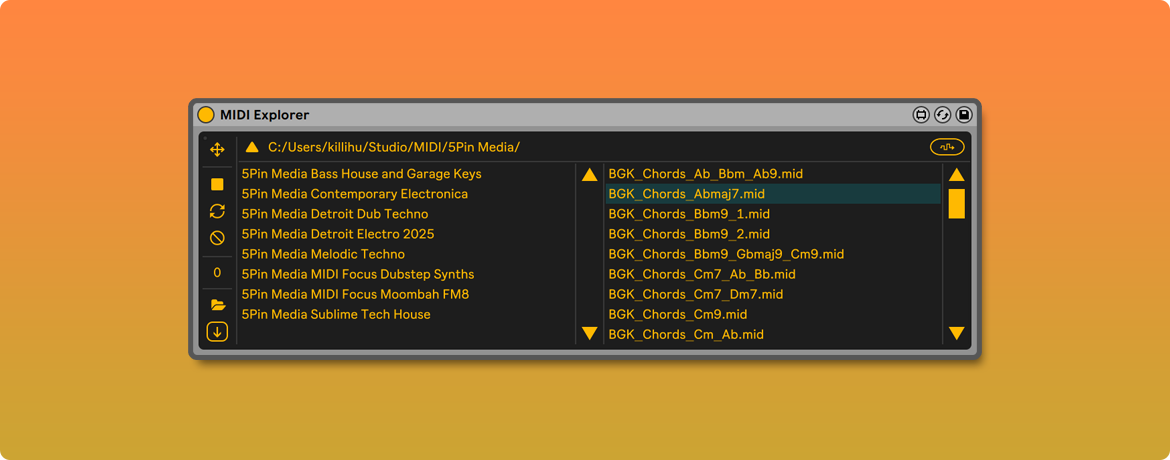Click the save disk icon in title bar
This screenshot has height=460, width=1170.
point(964,115)
